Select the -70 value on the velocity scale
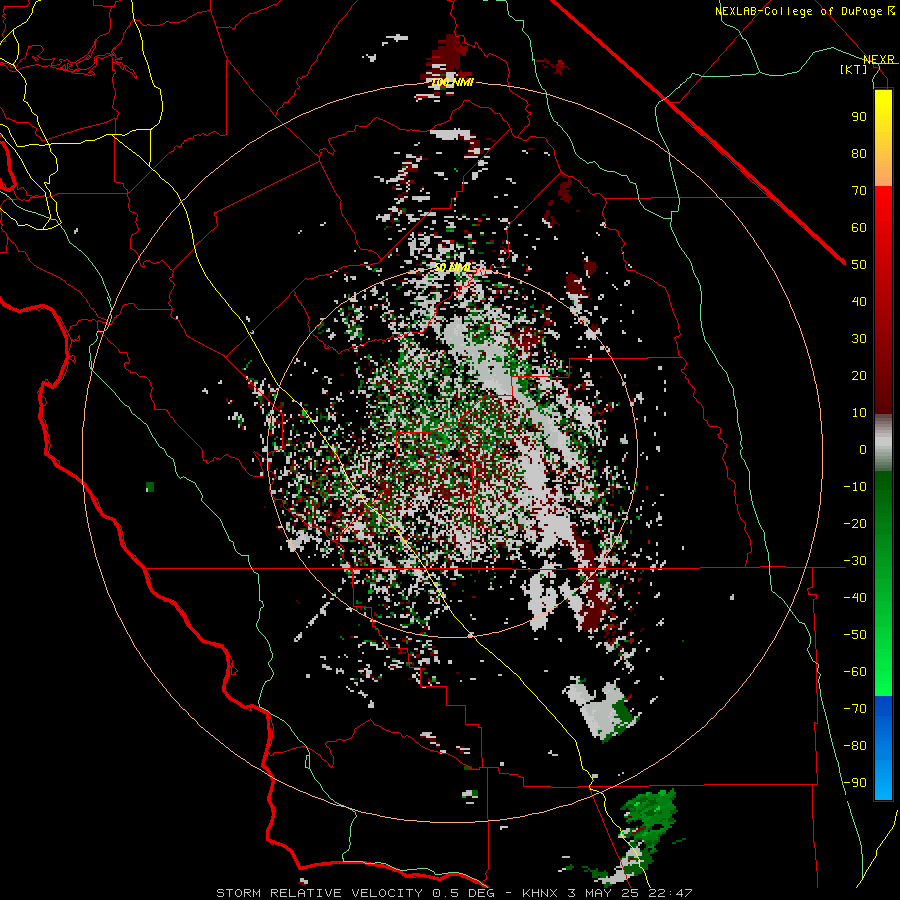Image resolution: width=900 pixels, height=900 pixels. point(855,709)
